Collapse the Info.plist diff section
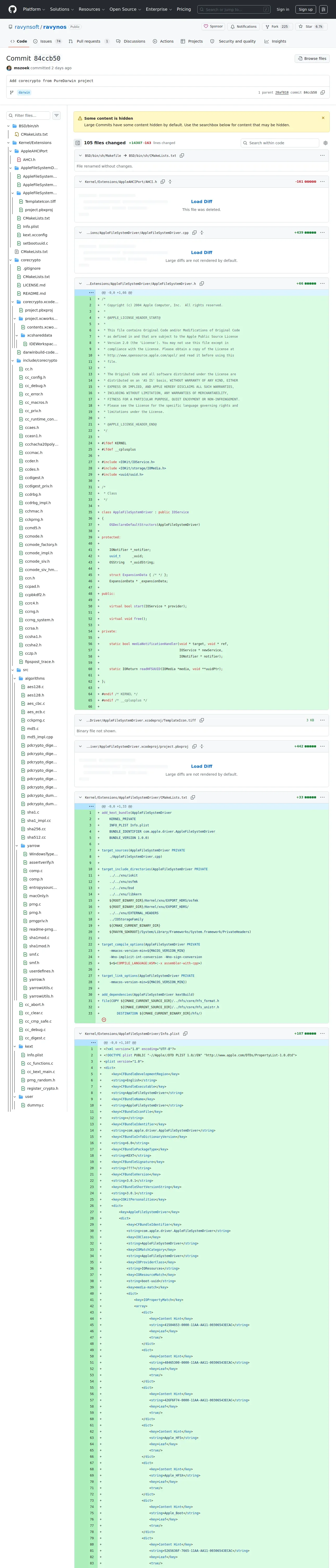 pyautogui.click(x=81, y=1034)
